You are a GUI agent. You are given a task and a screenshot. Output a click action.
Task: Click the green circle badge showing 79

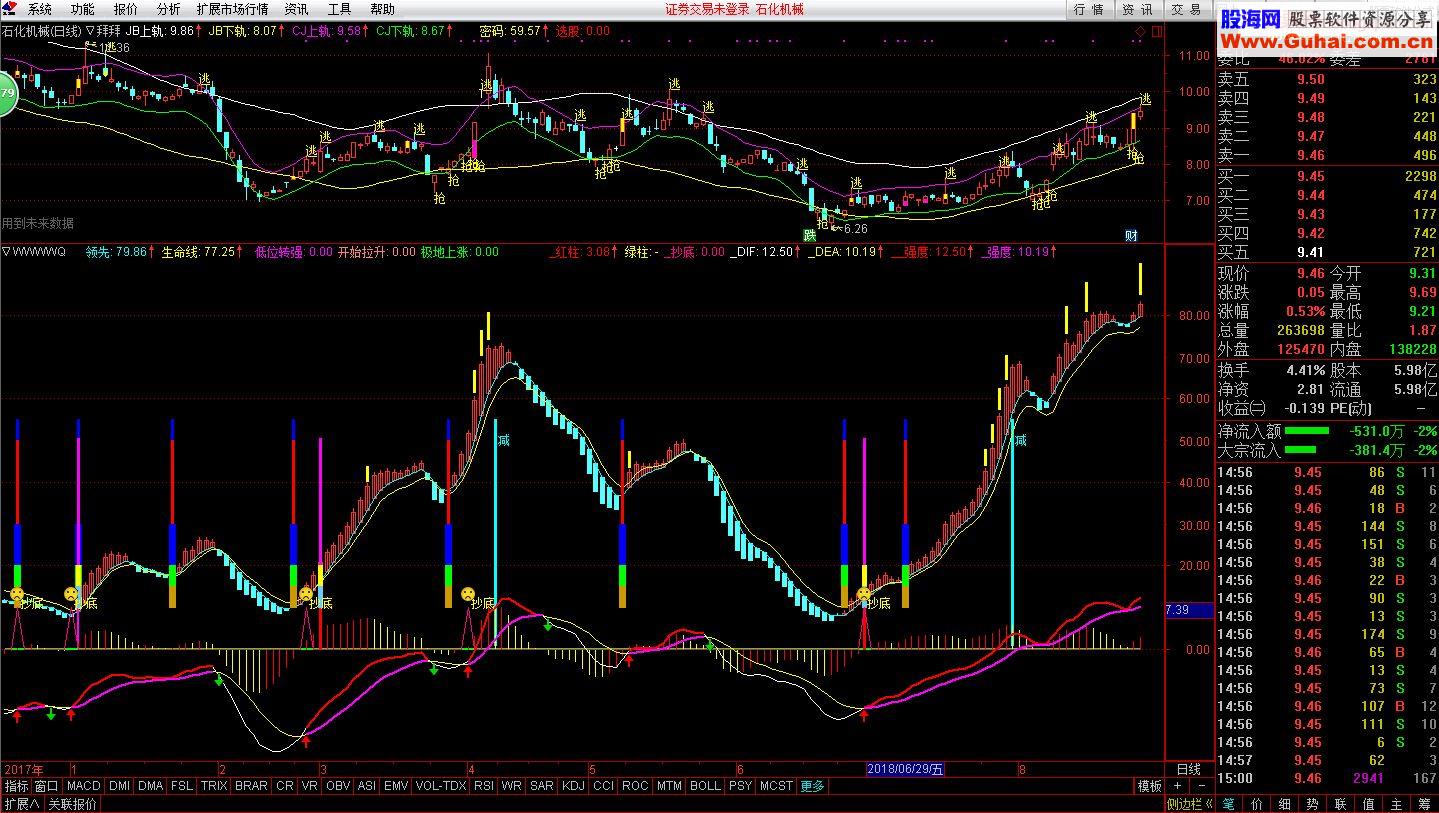pyautogui.click(x=6, y=95)
